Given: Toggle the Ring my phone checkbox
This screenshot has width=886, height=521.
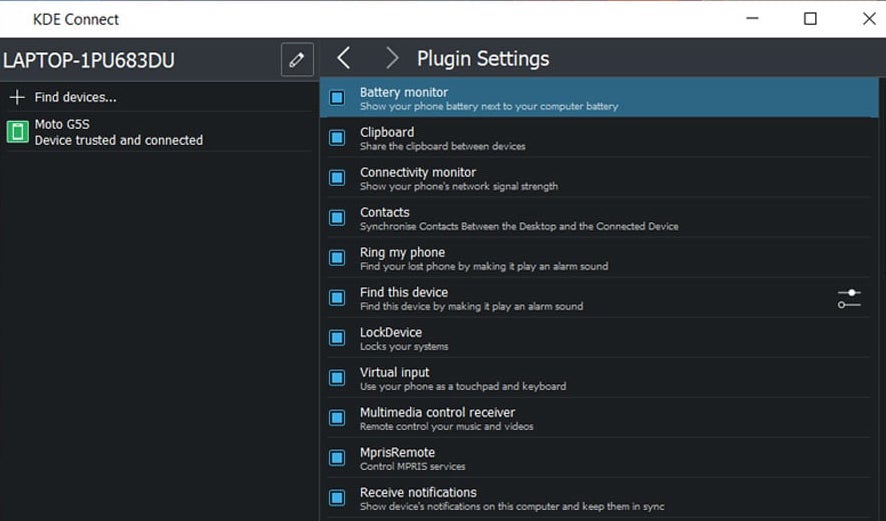Looking at the screenshot, I should (x=337, y=258).
